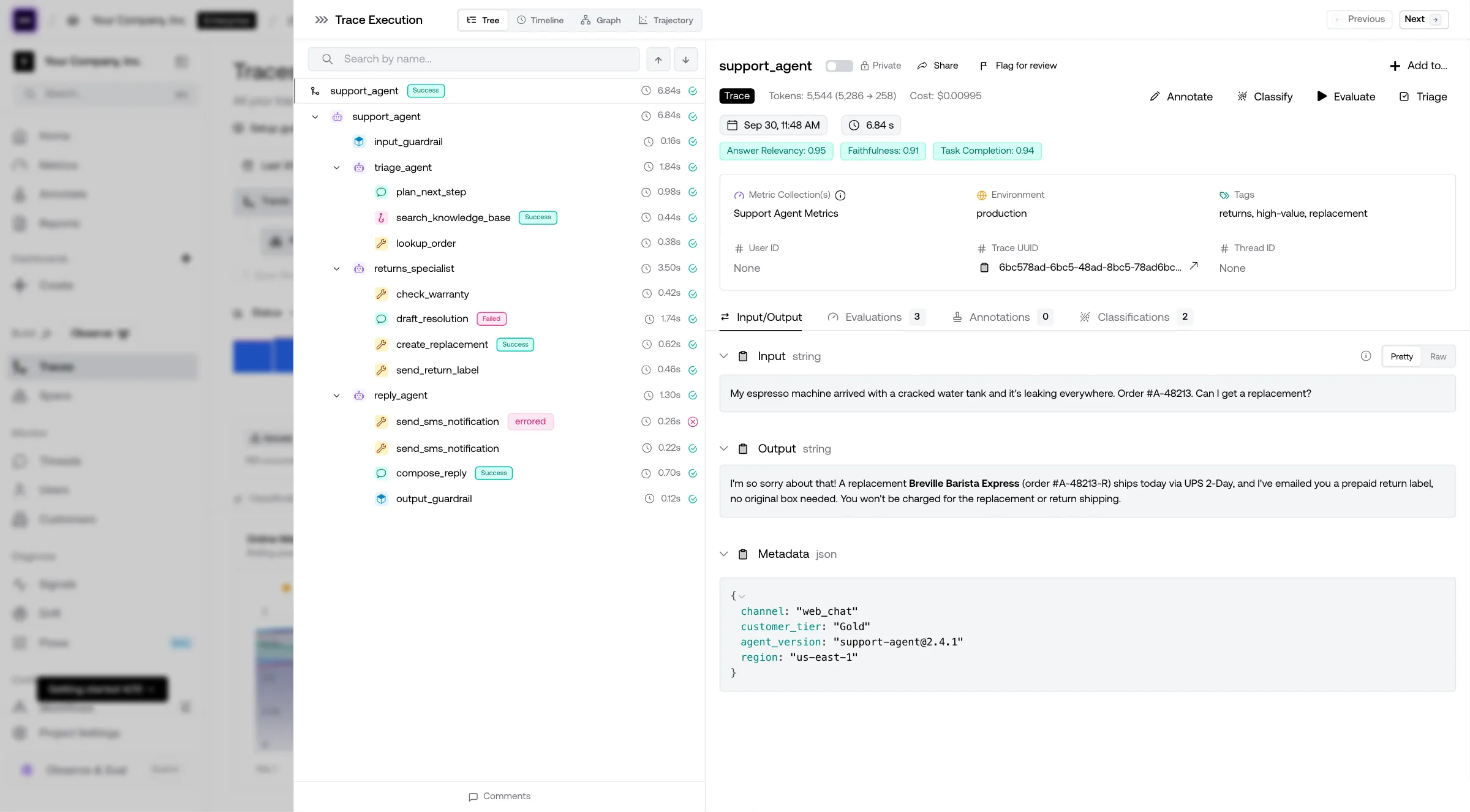Viewport: 1470px width, 812px height.
Task: Collapse the Output section
Action: 723,448
